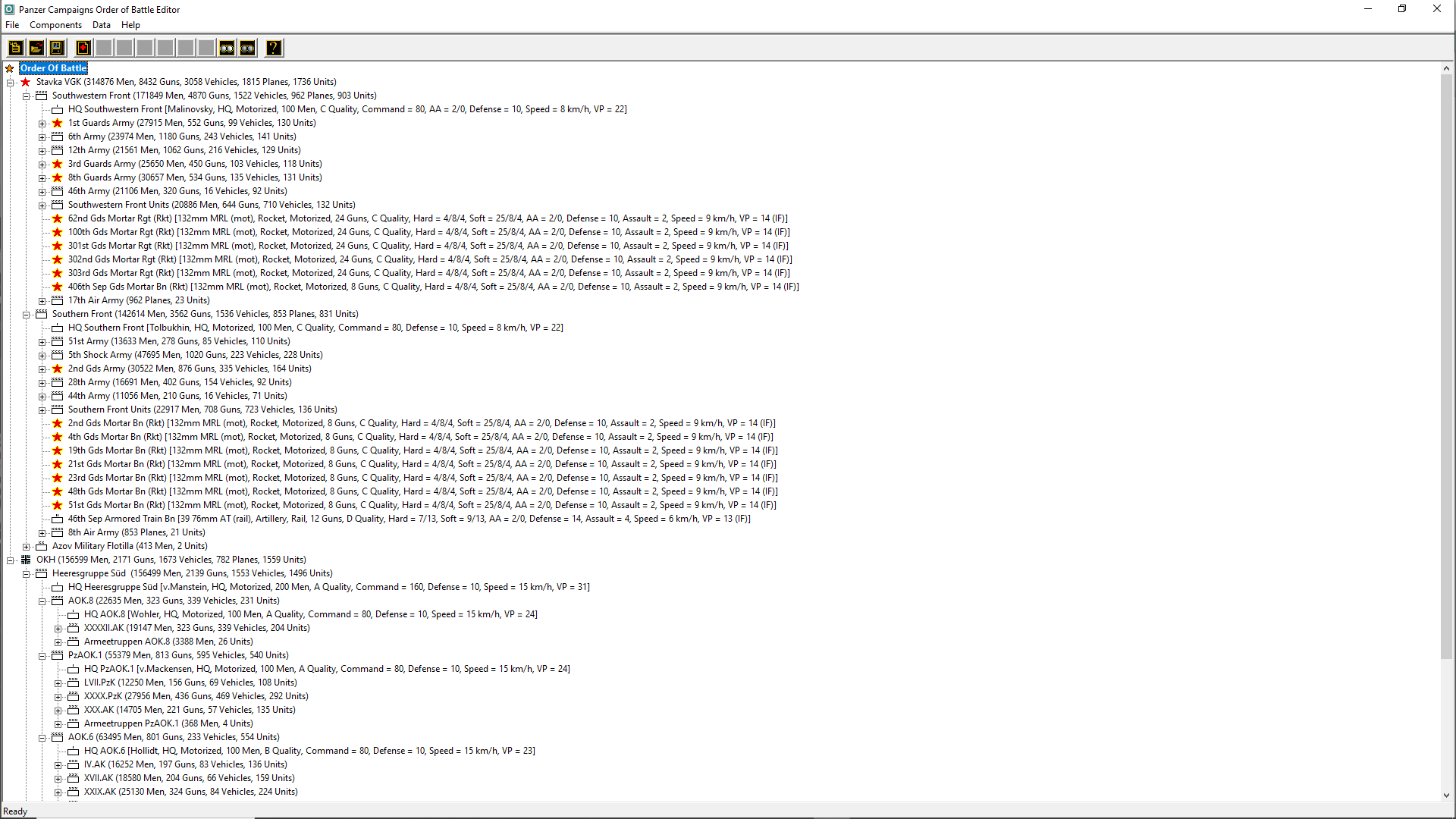Click the red star beside Stavka VGK

click(26, 82)
